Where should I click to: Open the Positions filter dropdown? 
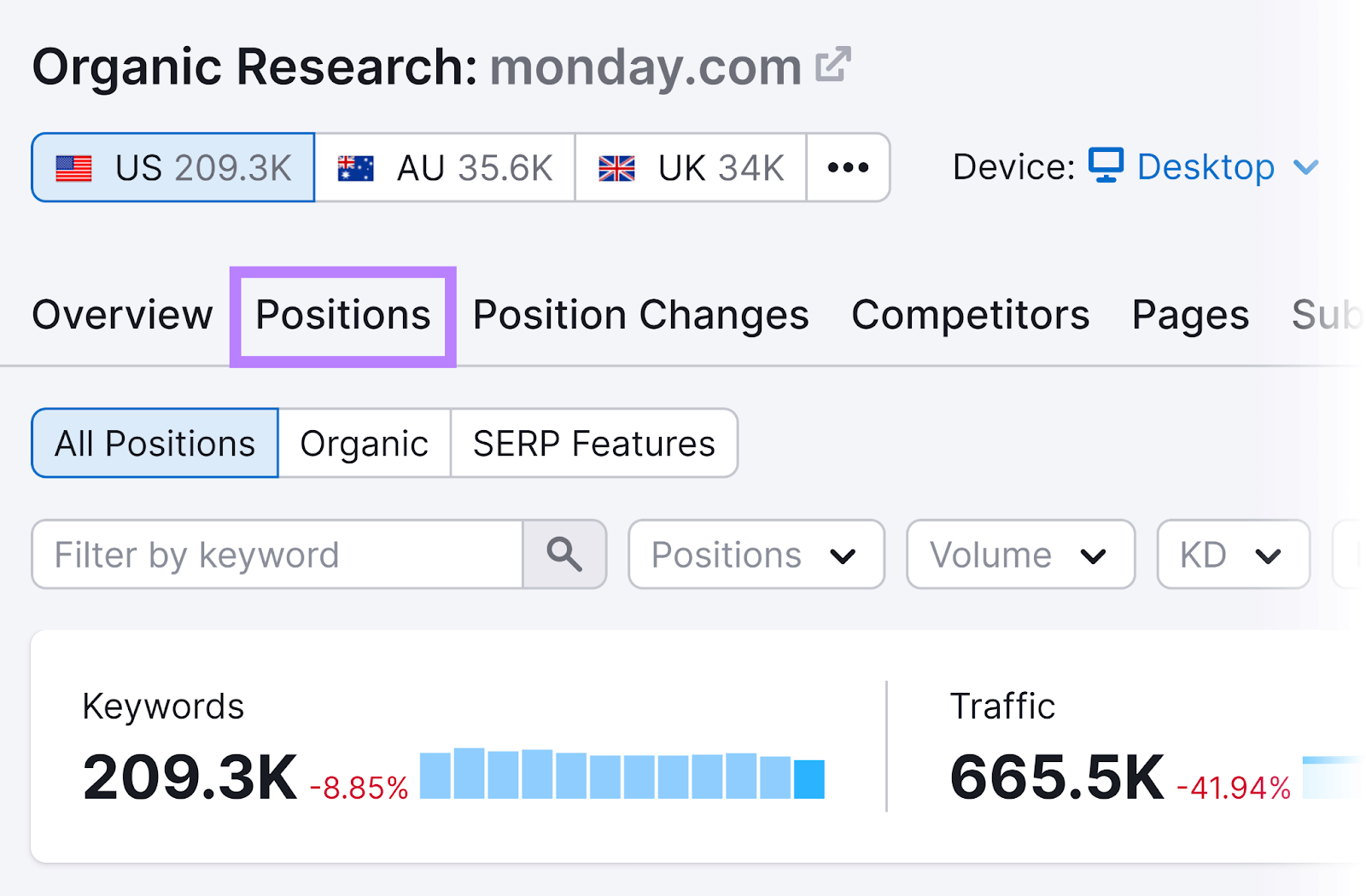pos(755,555)
